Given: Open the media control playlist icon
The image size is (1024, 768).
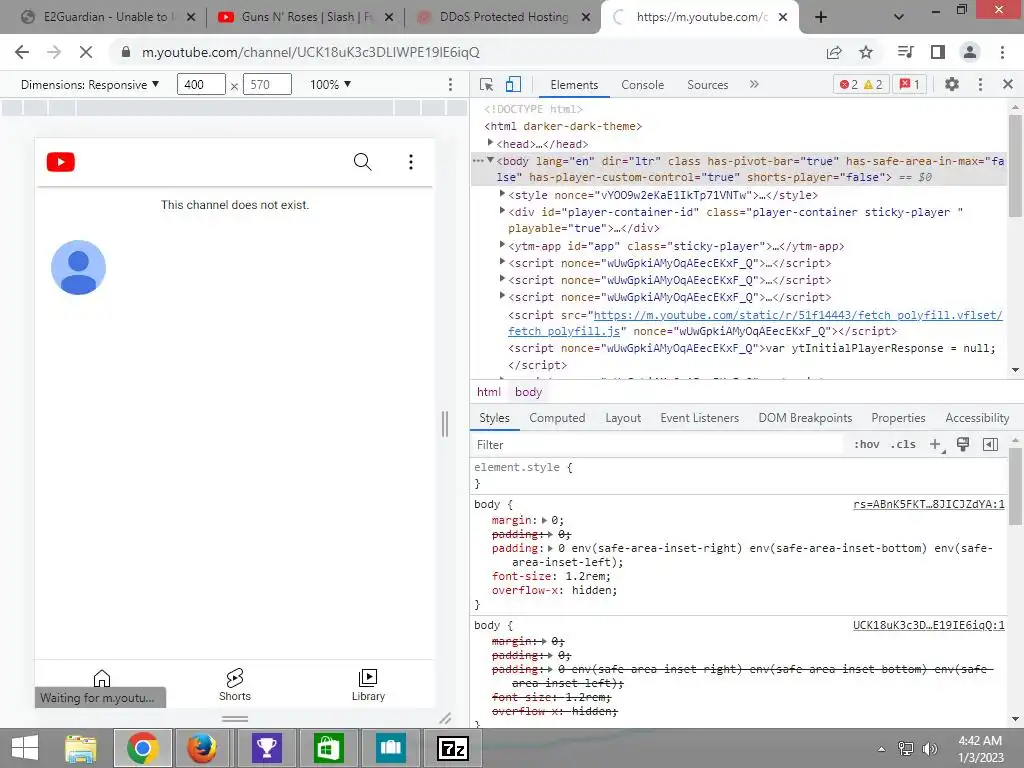Looking at the screenshot, I should point(905,52).
